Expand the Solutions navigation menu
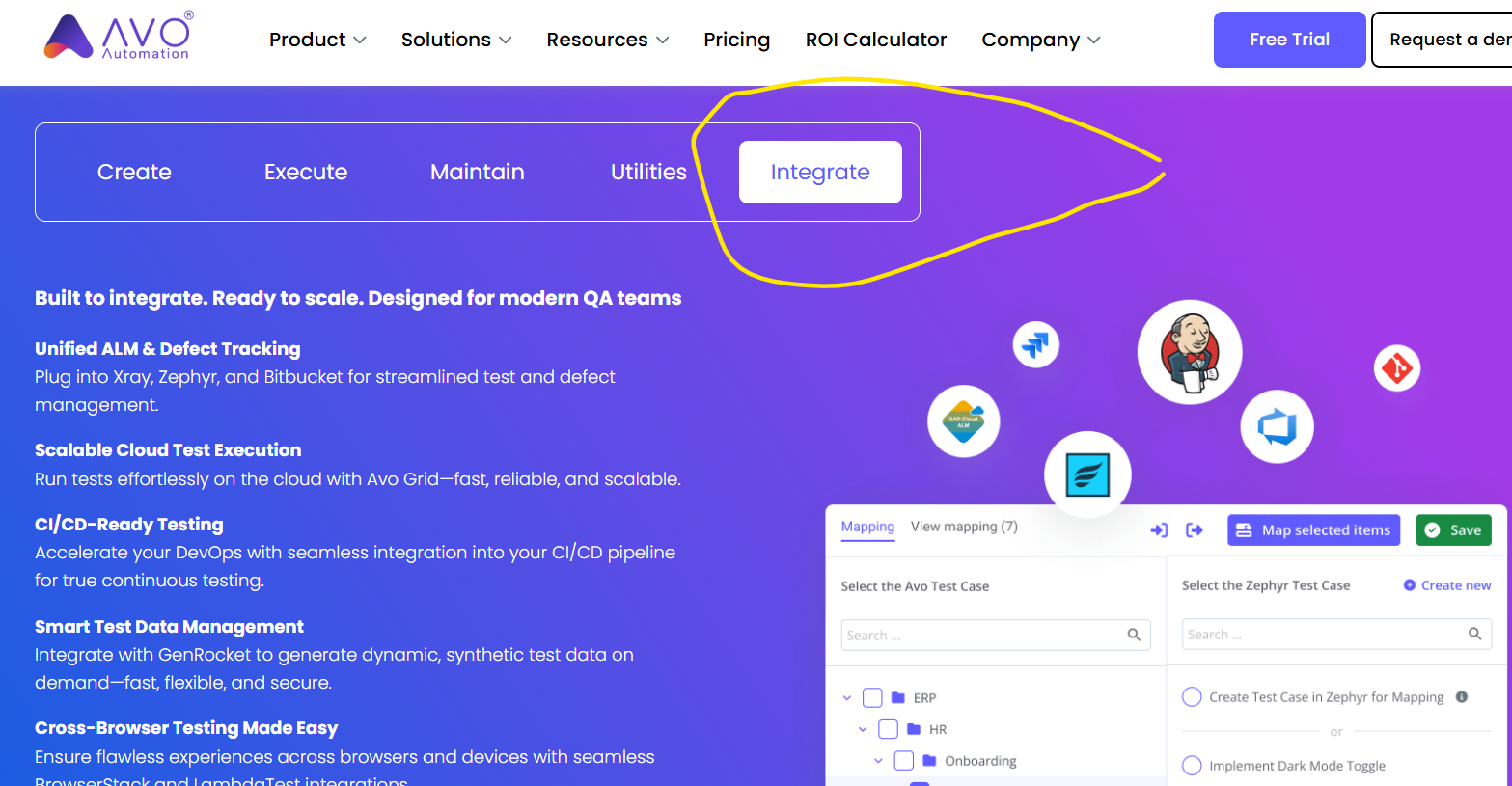1512x786 pixels. coord(455,40)
